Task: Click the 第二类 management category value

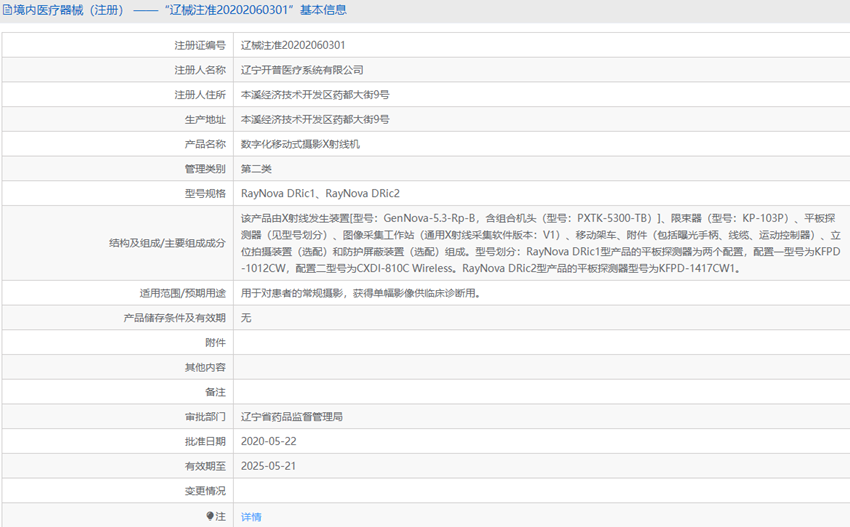Action: (256, 169)
